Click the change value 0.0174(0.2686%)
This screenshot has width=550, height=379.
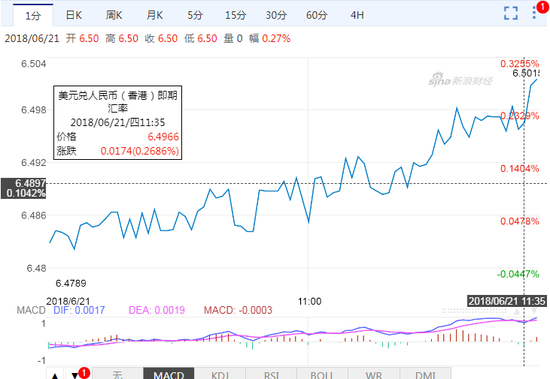(140, 151)
